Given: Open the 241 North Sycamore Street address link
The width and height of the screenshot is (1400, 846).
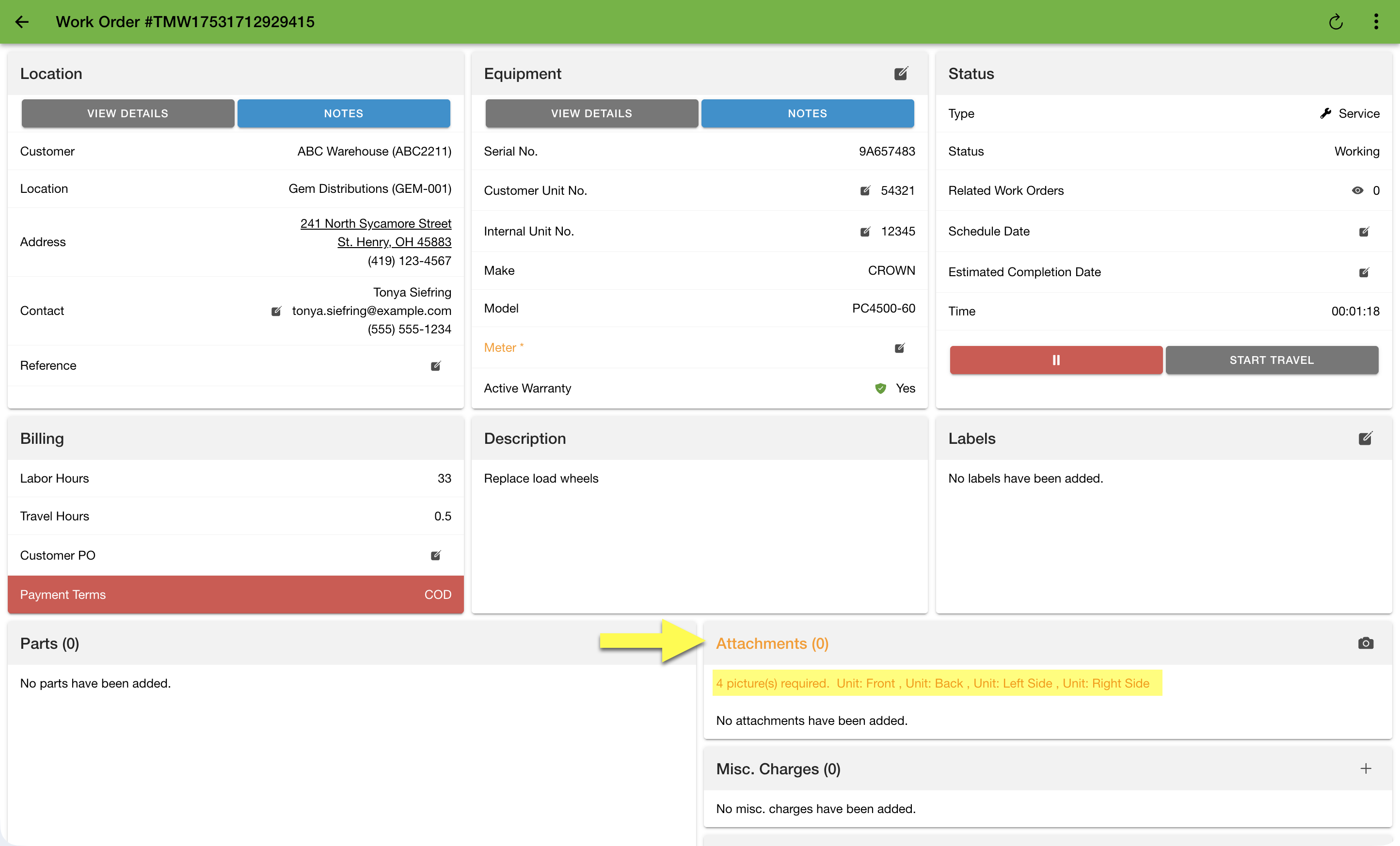Looking at the screenshot, I should click(376, 224).
